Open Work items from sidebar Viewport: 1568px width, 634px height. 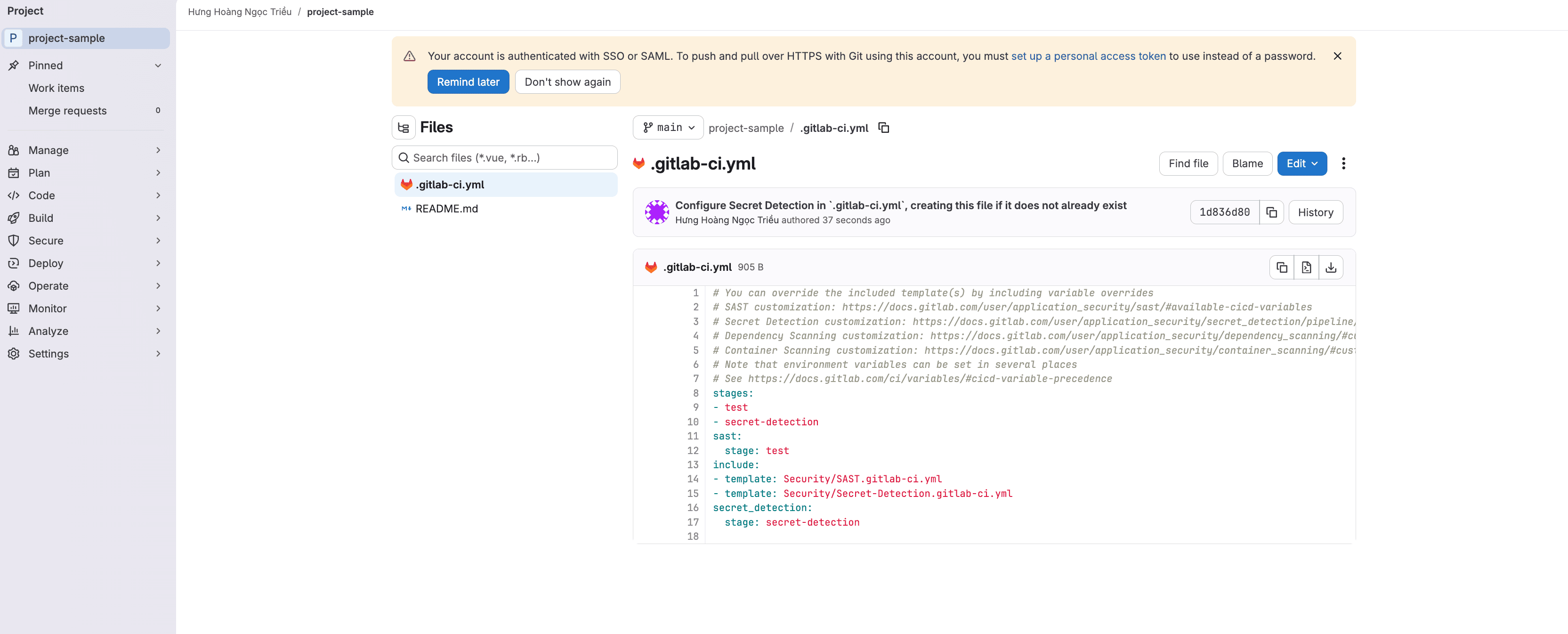[x=57, y=88]
